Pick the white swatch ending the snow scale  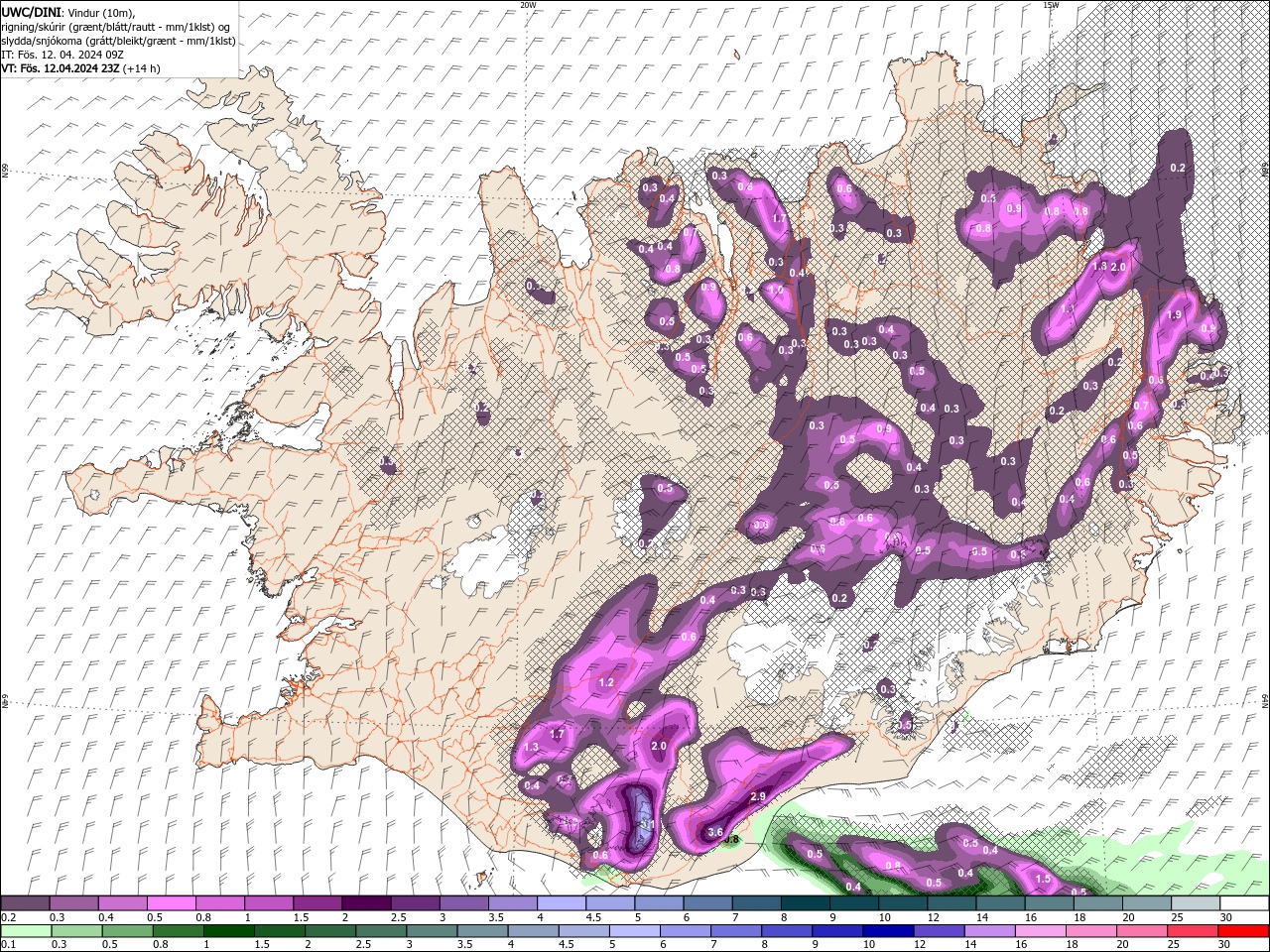1244,903
